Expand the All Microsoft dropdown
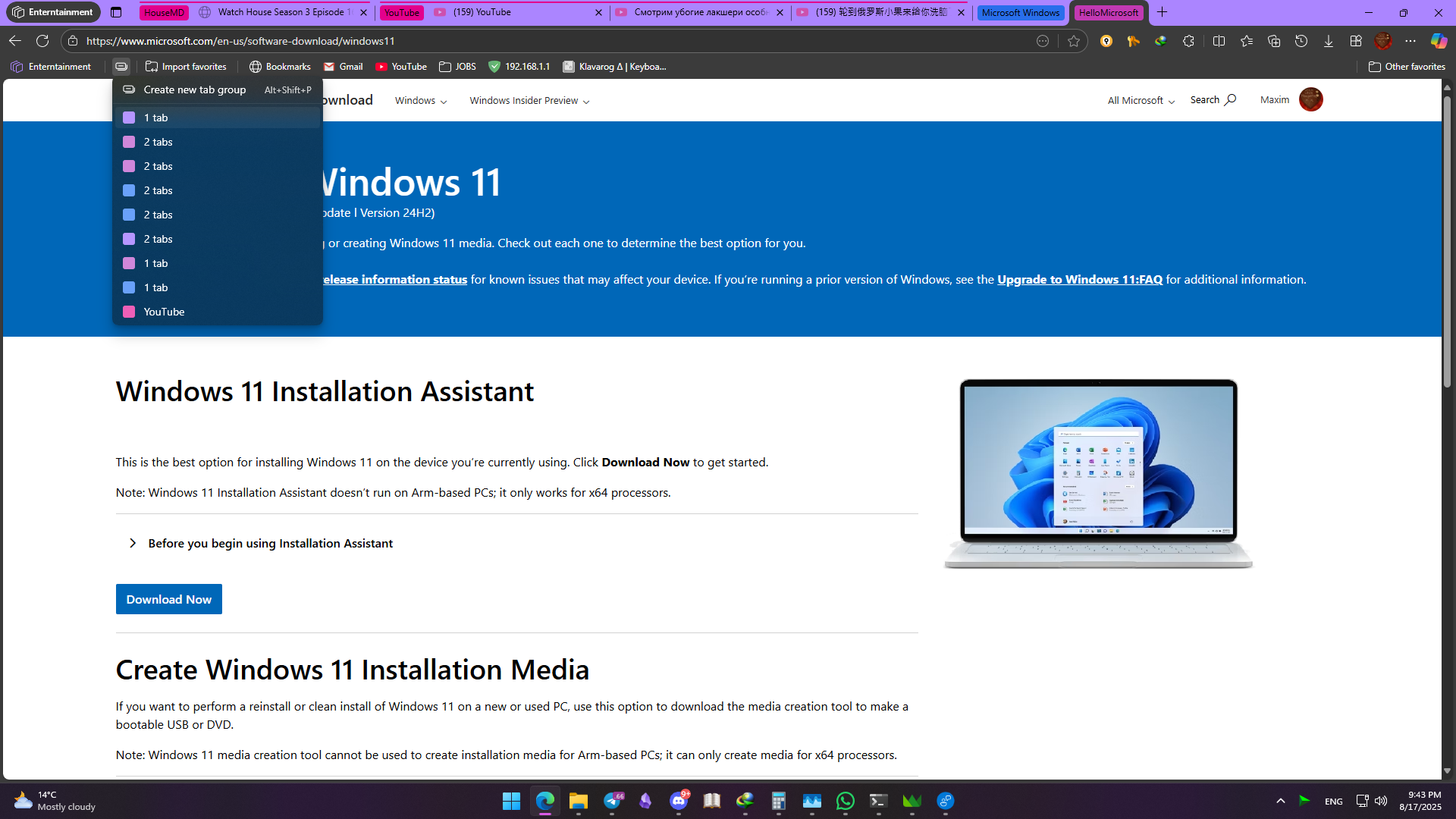This screenshot has height=819, width=1456. [x=1140, y=100]
